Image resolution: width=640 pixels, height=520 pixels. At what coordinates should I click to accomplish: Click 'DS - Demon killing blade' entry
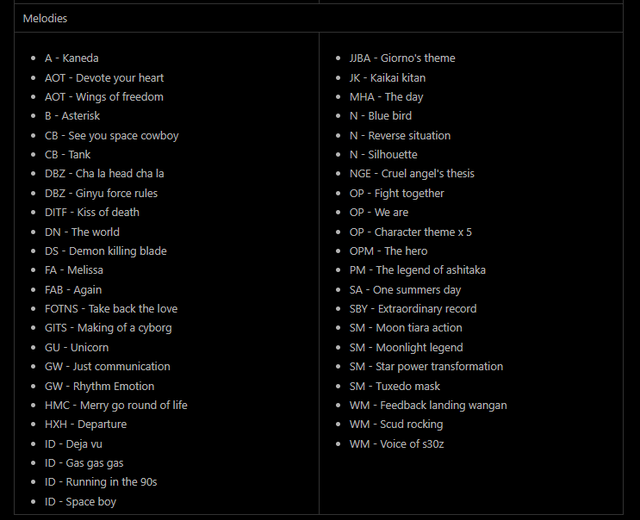106,251
